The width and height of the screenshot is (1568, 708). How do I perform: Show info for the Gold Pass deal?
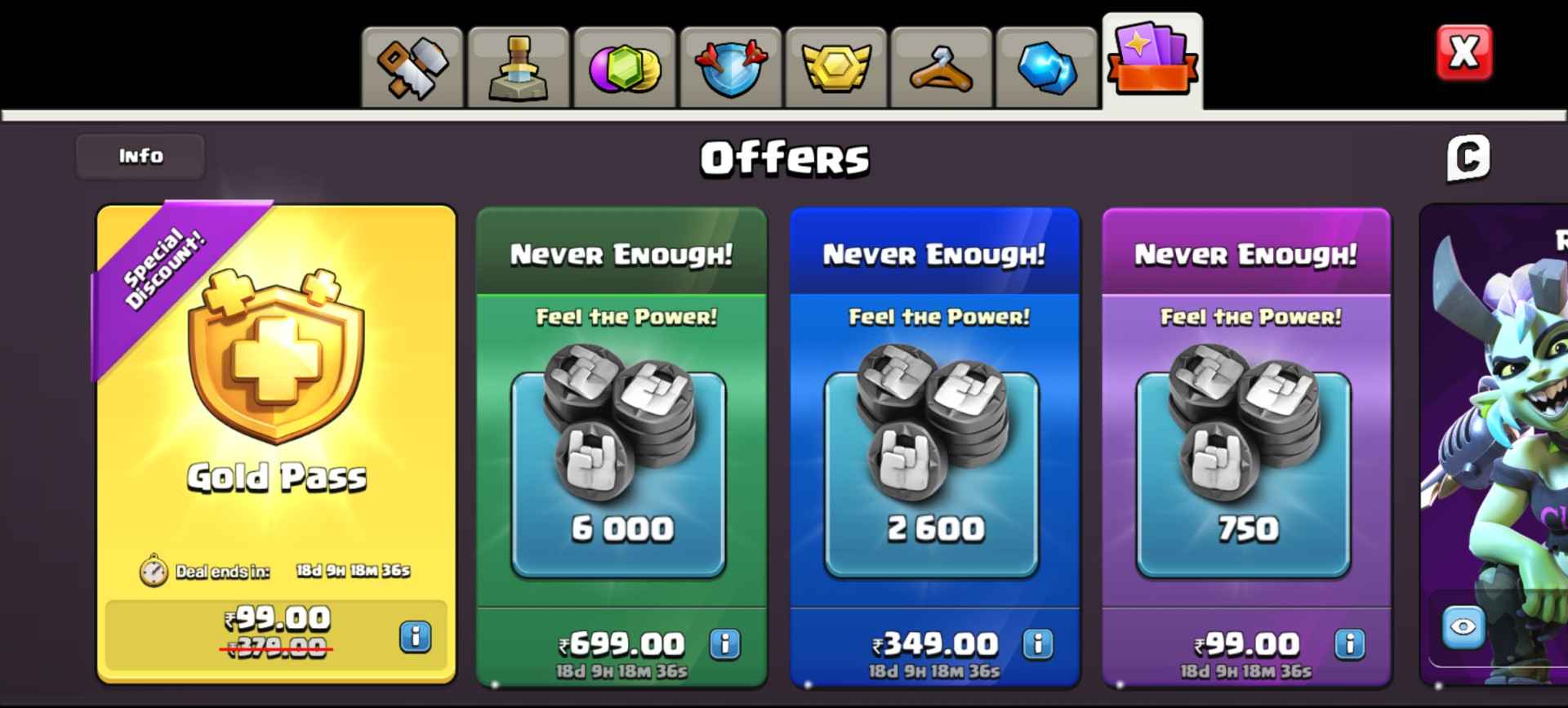[x=416, y=636]
